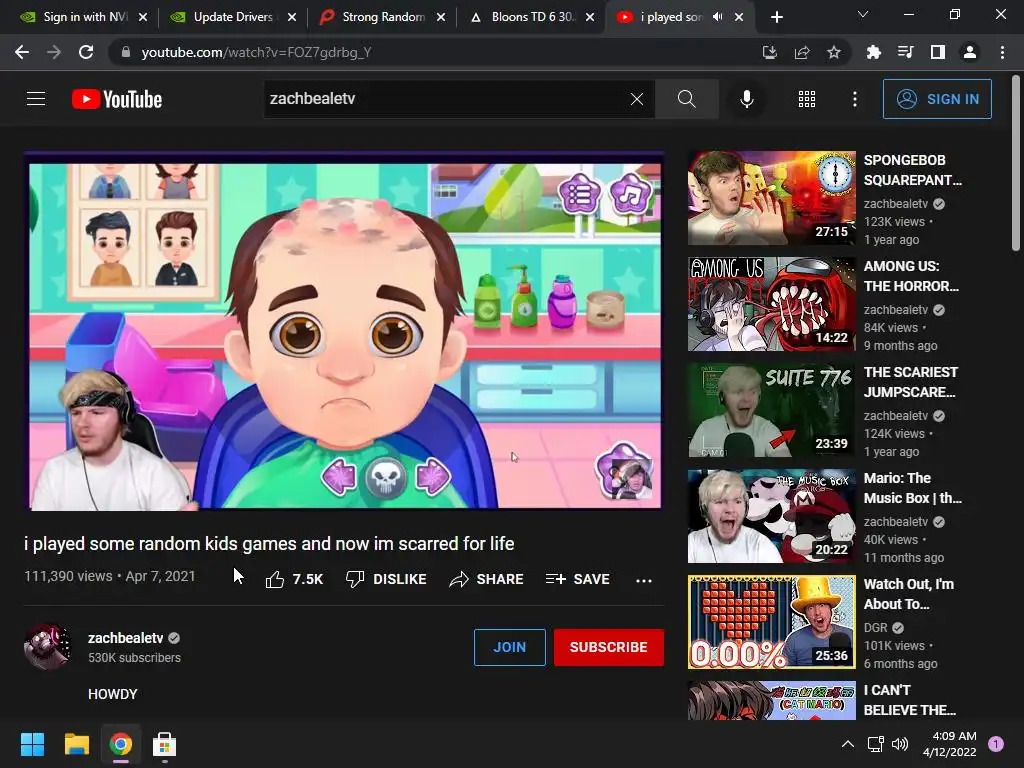Go back with browser back arrow
1024x768 pixels.
click(22, 52)
